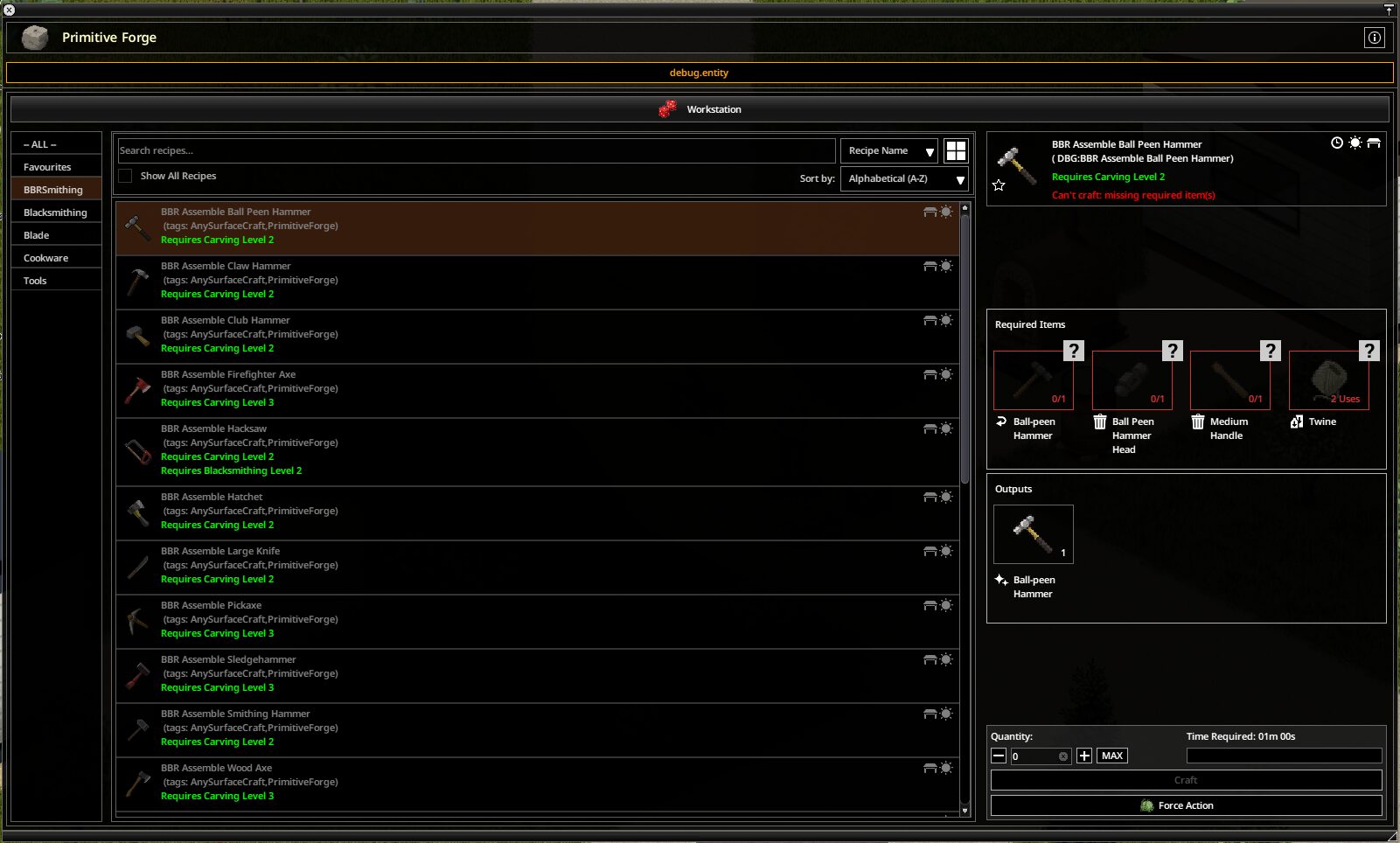Click the Ball-peen Hammer output icon
1400x843 pixels.
1034,534
